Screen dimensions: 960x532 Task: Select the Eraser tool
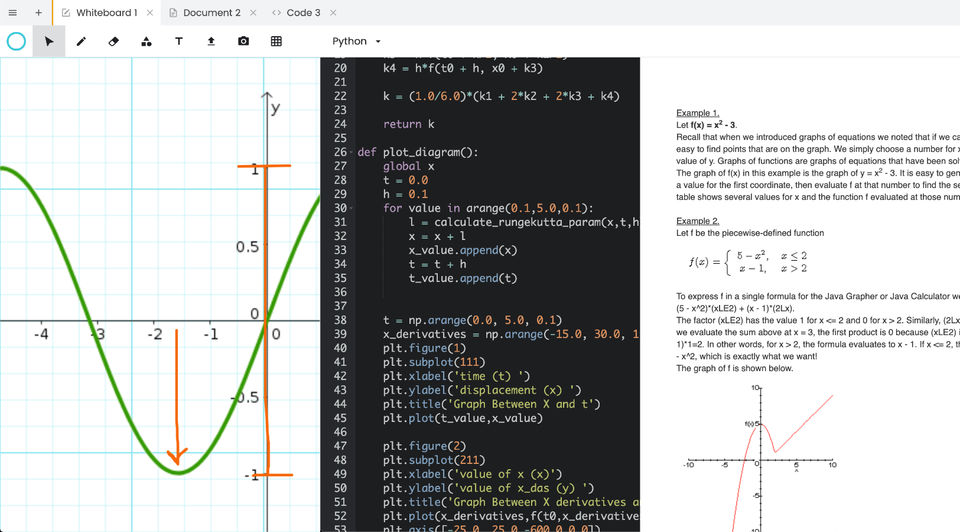[x=113, y=41]
